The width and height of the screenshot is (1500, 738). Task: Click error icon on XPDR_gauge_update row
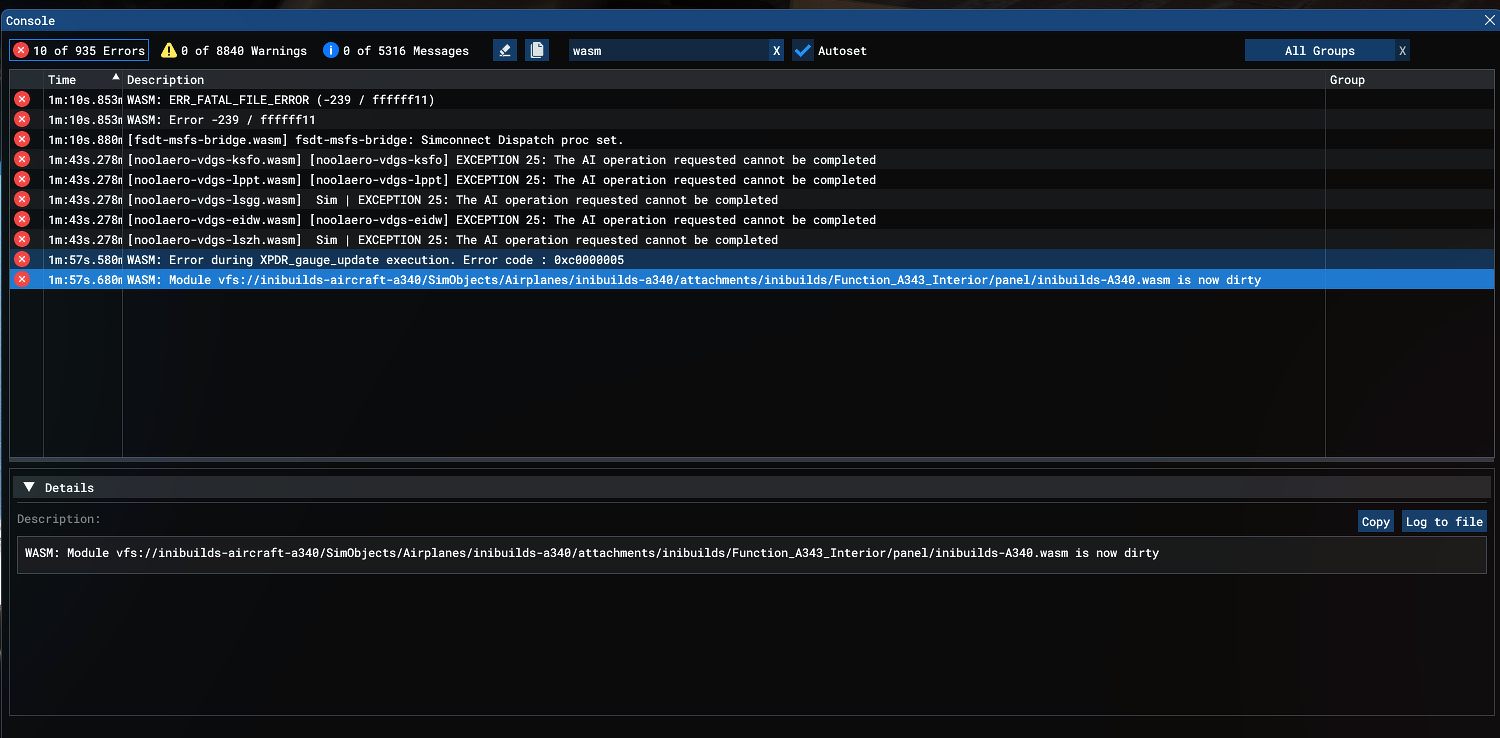(22, 260)
